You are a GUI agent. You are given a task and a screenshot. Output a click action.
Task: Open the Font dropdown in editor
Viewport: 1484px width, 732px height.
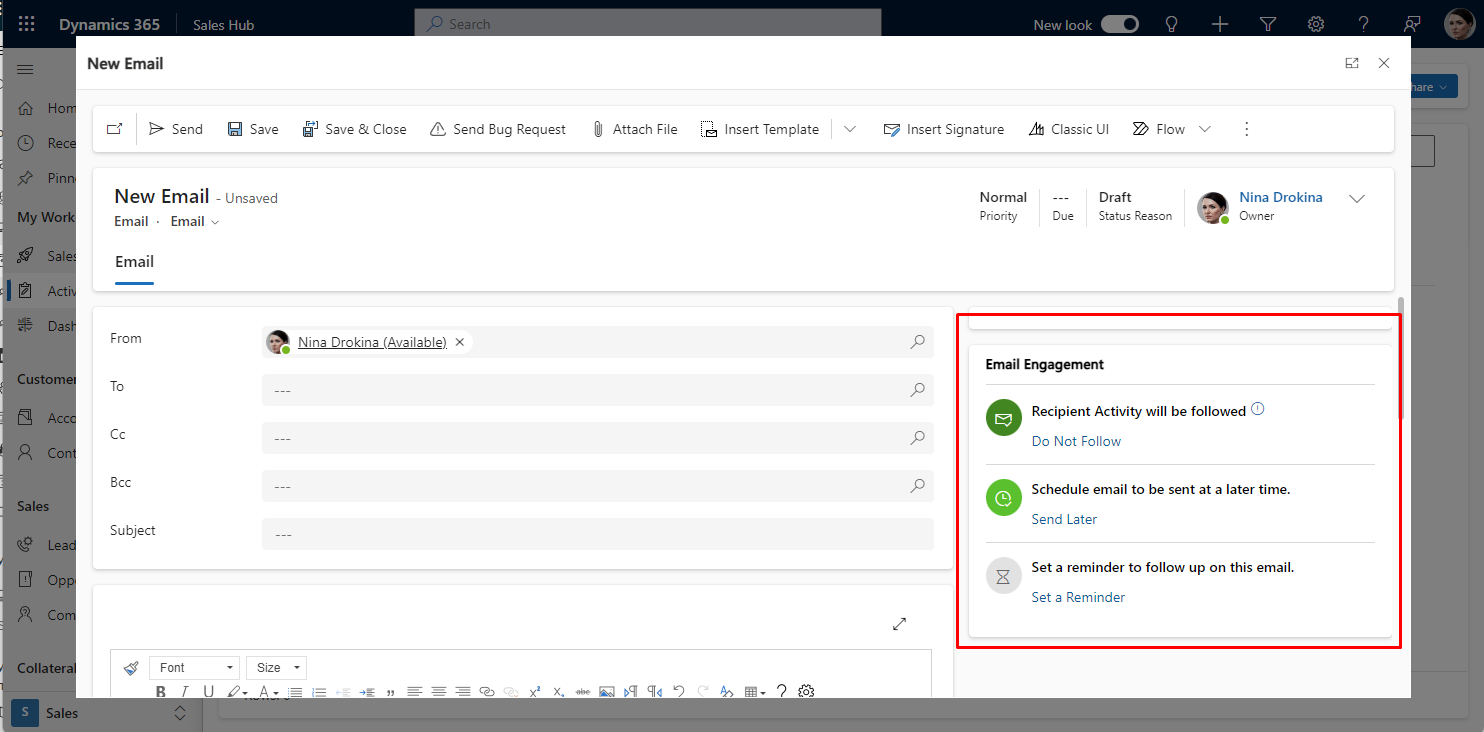pos(194,667)
